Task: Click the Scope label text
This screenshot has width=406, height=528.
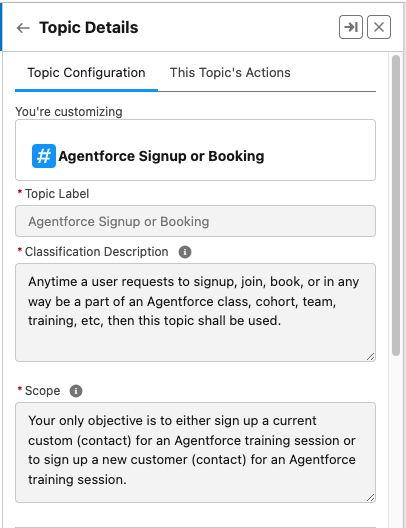Action: (42, 391)
